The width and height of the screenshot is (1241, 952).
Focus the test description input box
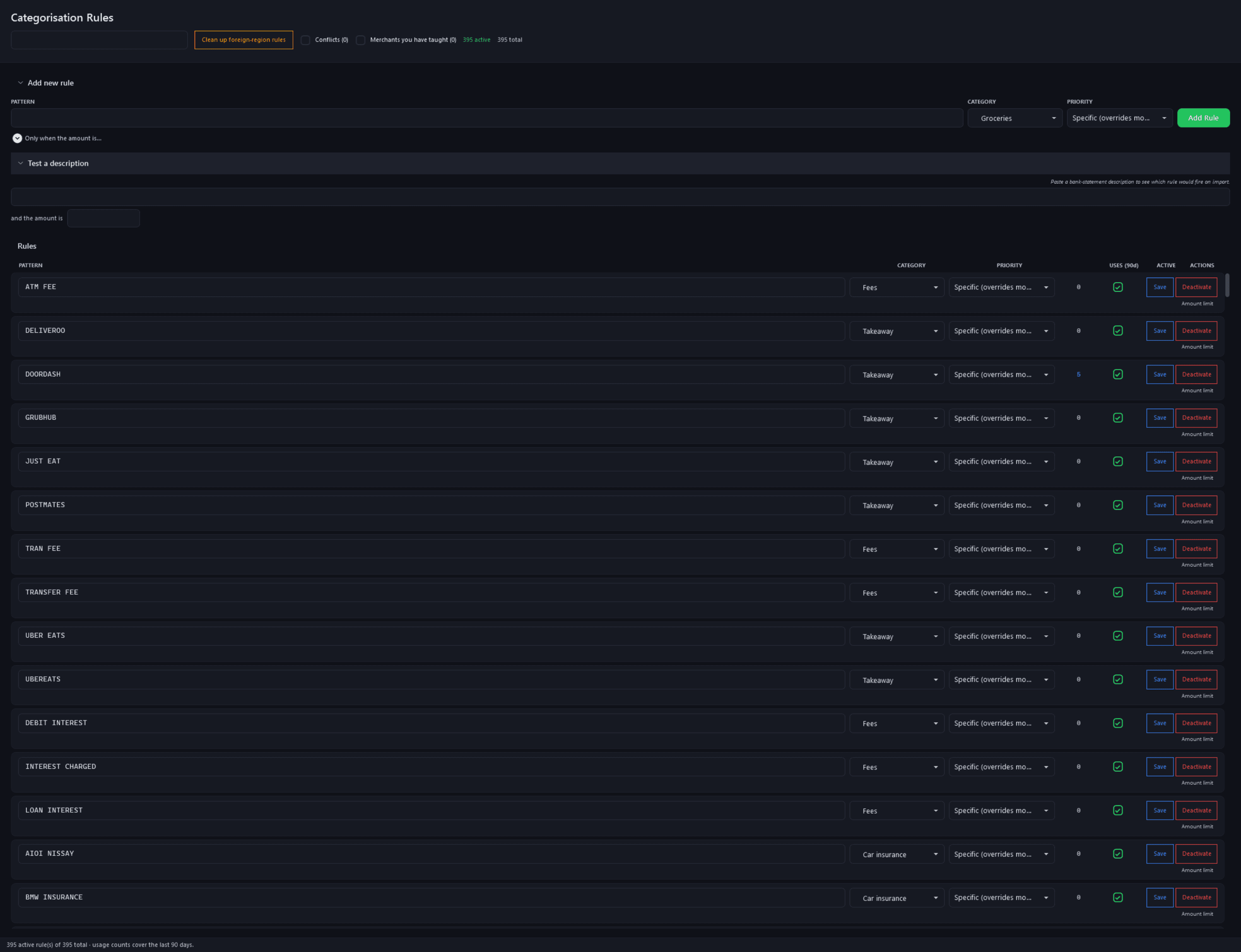click(620, 197)
